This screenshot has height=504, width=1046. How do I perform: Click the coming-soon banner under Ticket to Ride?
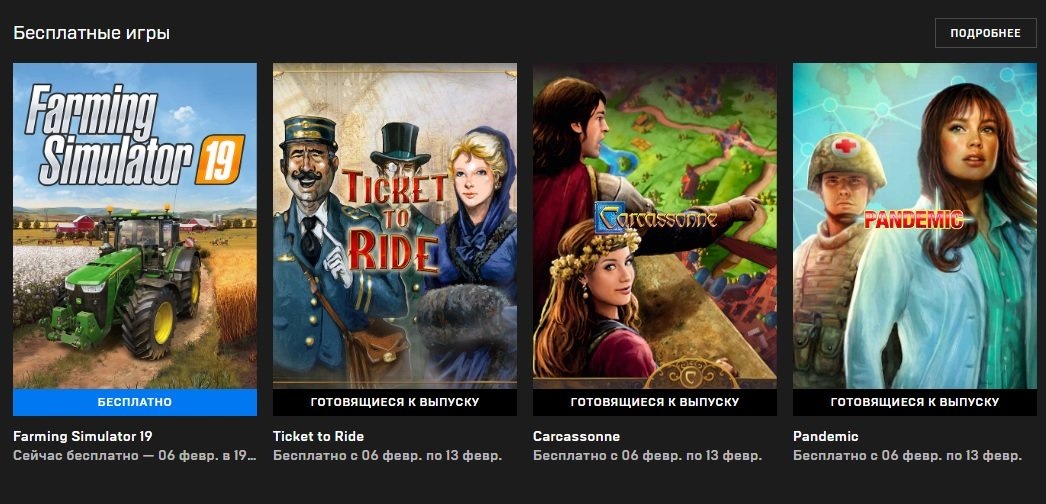tap(394, 402)
